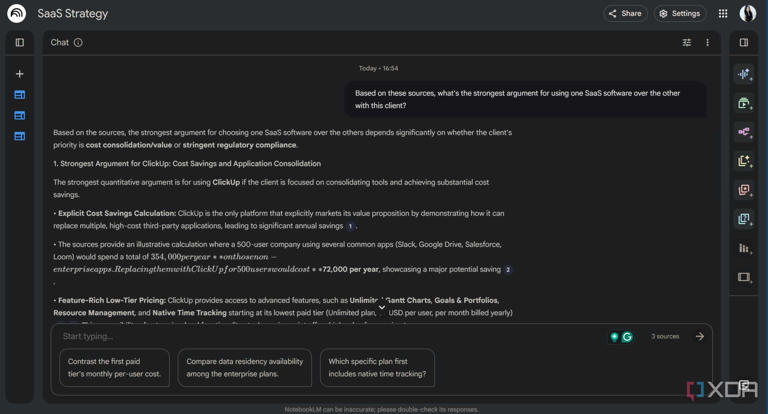Viewport: 768px width, 414px height.
Task: Click the 3 sources indicator
Action: coord(665,337)
